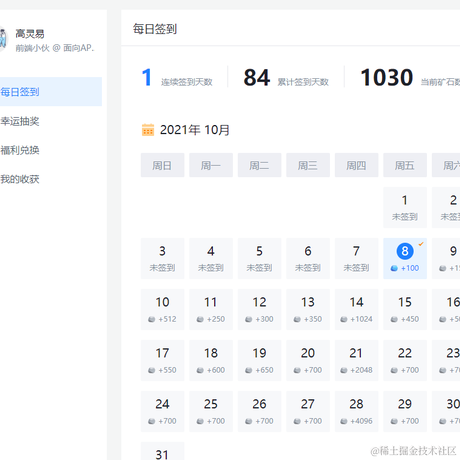Select day 19 with +650 reward
The height and width of the screenshot is (460, 460).
pos(259,360)
